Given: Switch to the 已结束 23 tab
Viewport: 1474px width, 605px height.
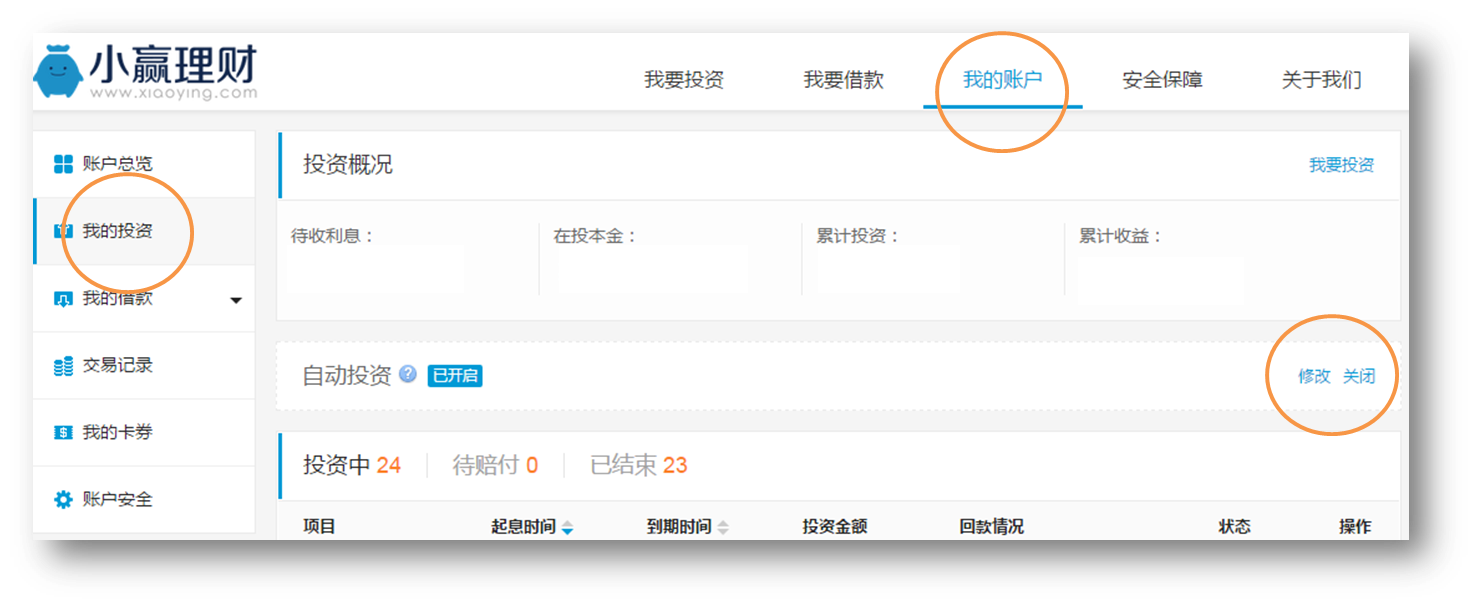Looking at the screenshot, I should pyautogui.click(x=639, y=465).
